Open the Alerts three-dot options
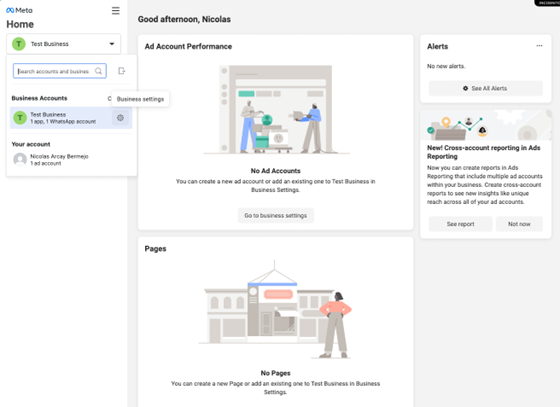Screen dimensions: 560x407 [x=539, y=46]
